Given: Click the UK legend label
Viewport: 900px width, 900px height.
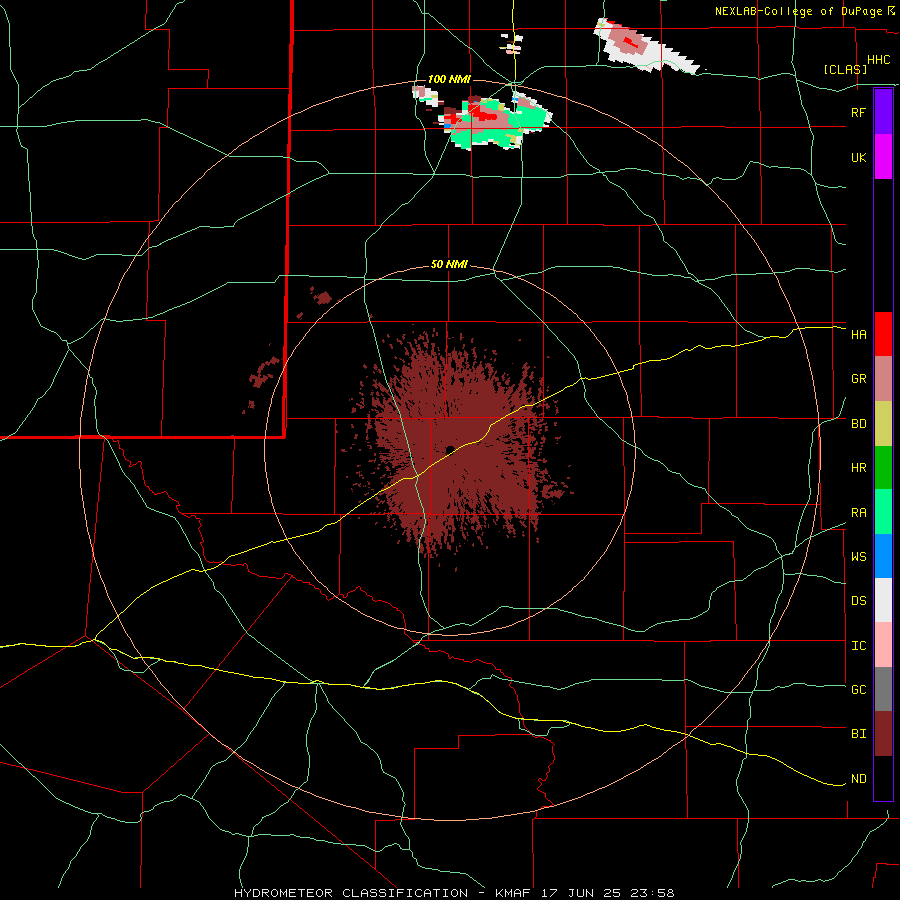Looking at the screenshot, I should click(858, 157).
